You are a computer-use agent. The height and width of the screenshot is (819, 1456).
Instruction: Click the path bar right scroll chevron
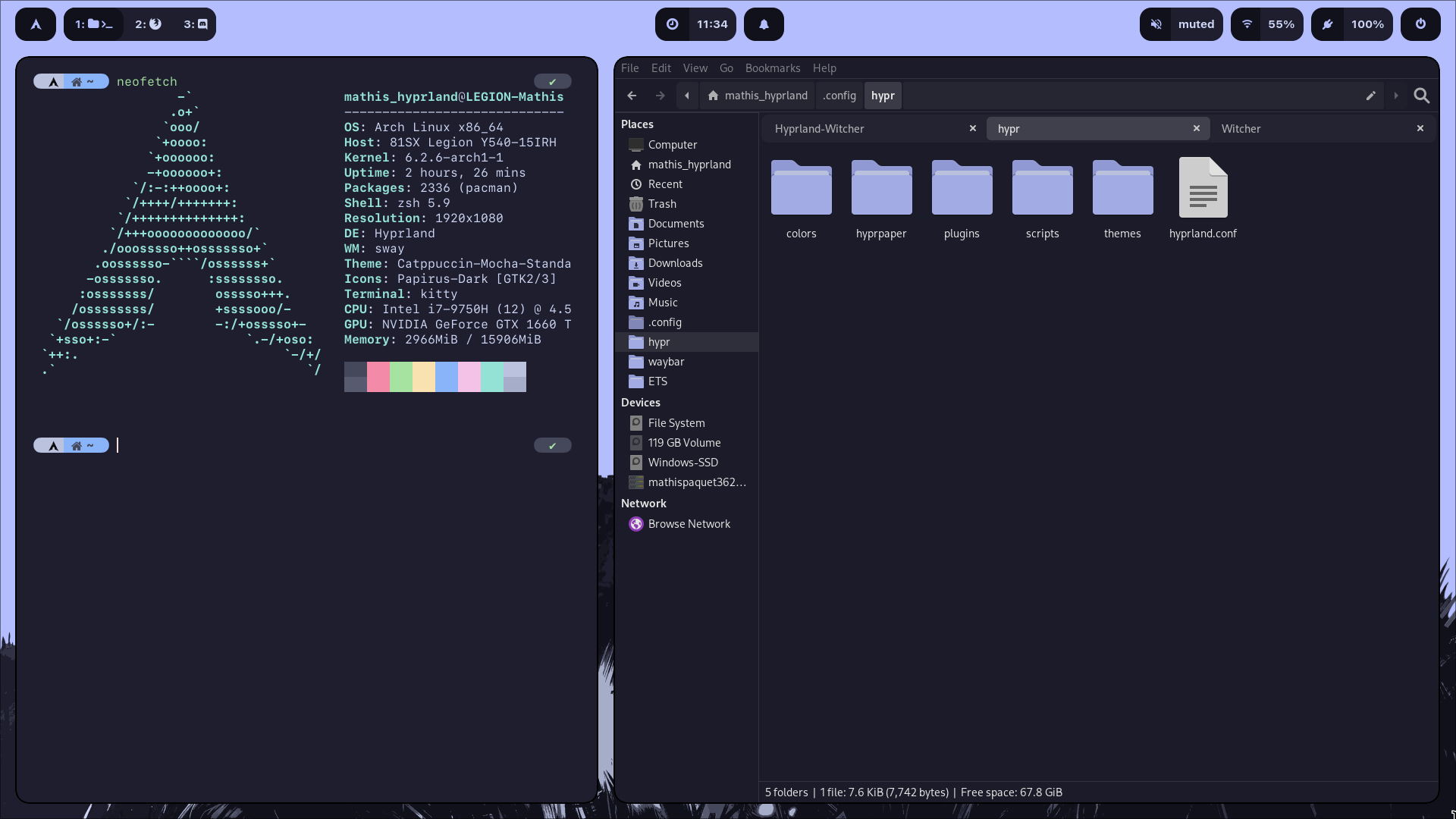[x=1395, y=96]
